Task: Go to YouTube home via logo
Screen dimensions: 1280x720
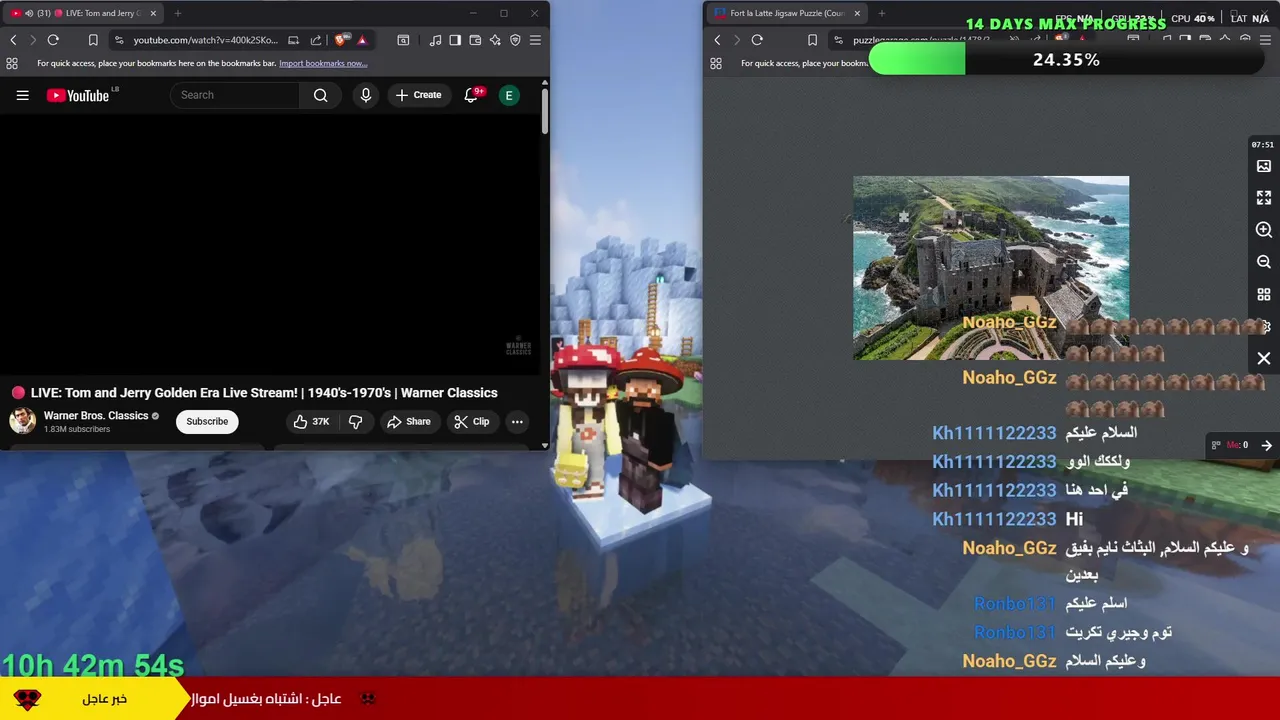Action: coord(78,95)
